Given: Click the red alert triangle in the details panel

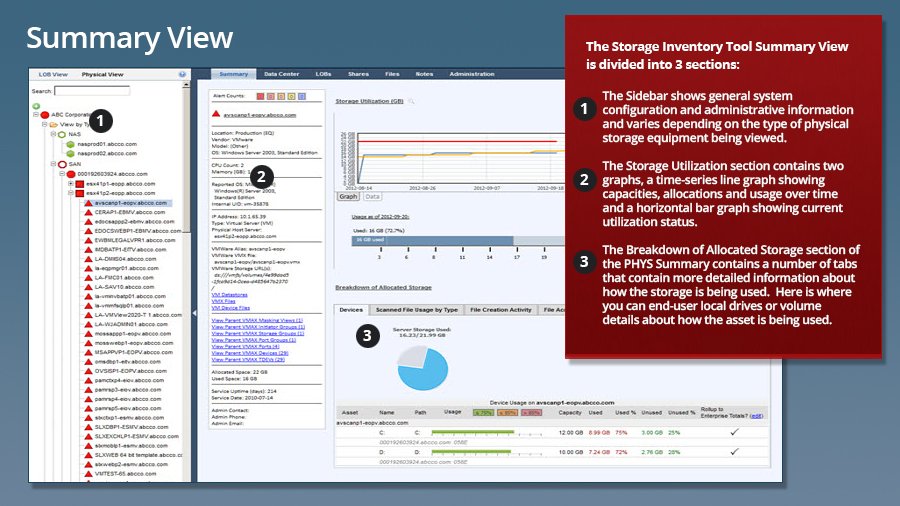Looking at the screenshot, I should click(216, 114).
